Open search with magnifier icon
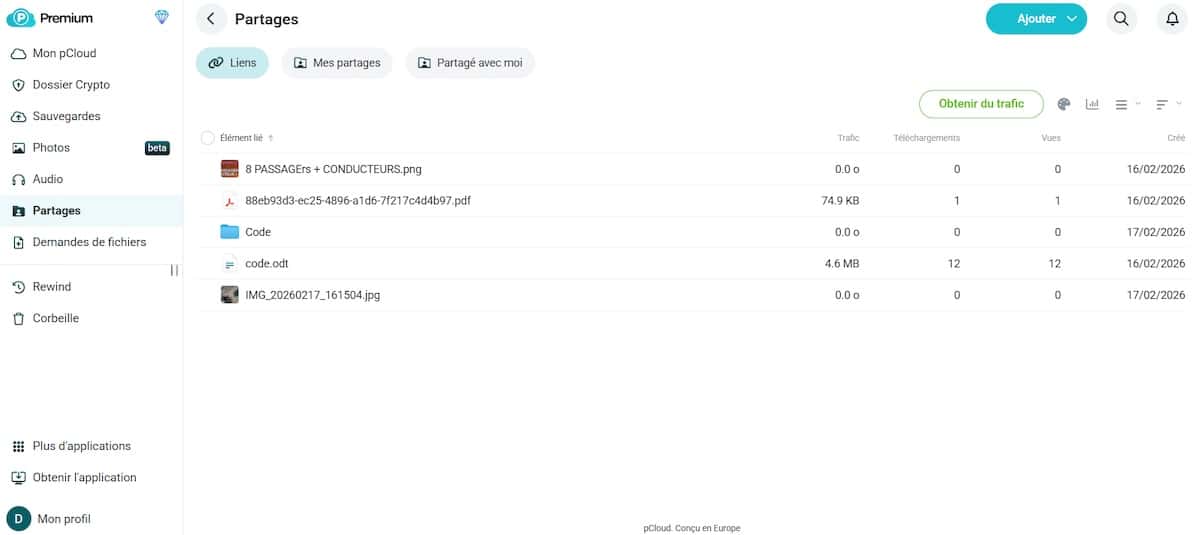This screenshot has width=1200, height=535. [1121, 19]
